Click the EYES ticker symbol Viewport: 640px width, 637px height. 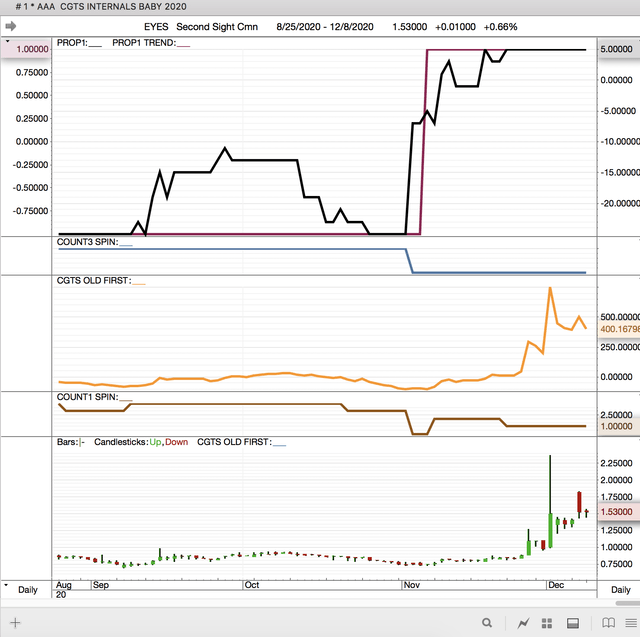coord(156,27)
